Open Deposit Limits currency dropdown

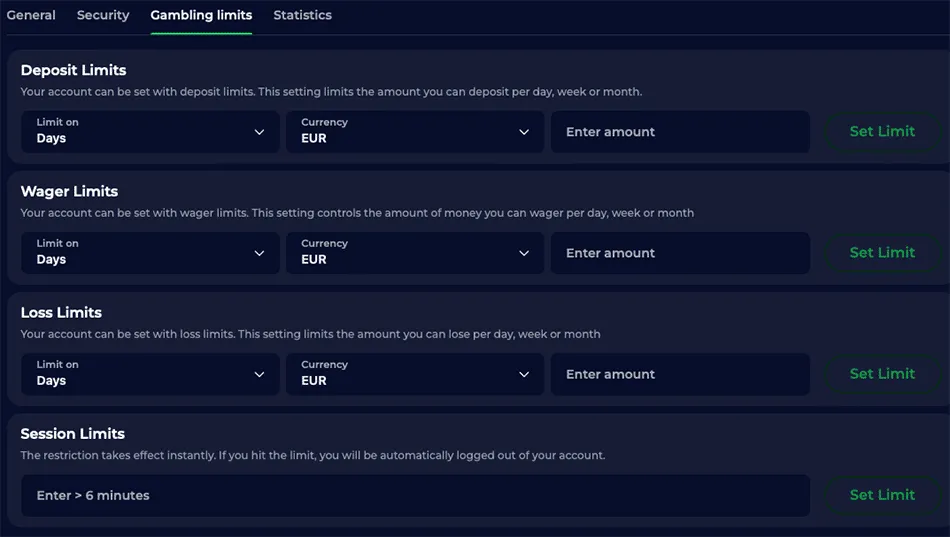coord(415,131)
